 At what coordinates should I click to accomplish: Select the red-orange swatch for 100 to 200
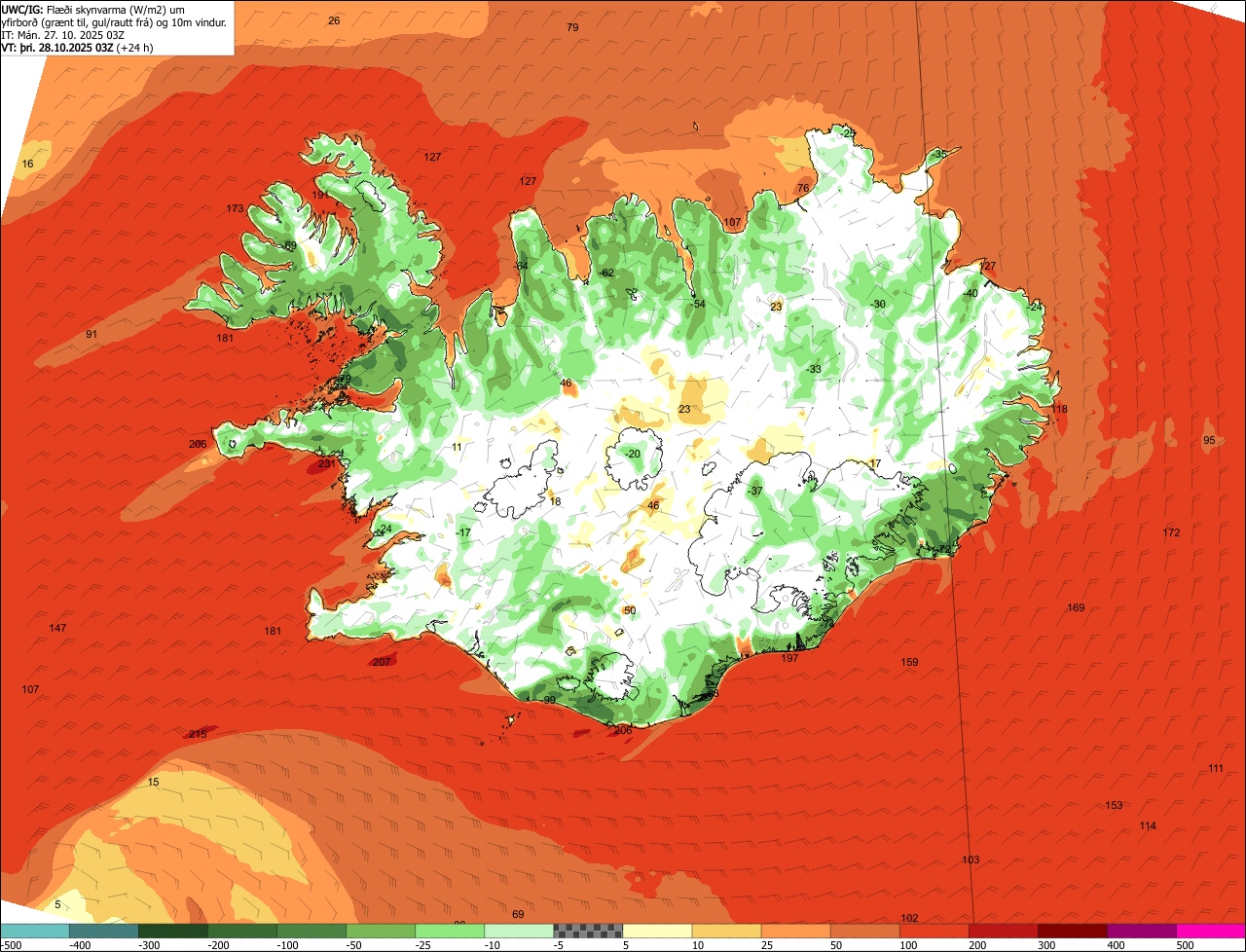pos(934,931)
